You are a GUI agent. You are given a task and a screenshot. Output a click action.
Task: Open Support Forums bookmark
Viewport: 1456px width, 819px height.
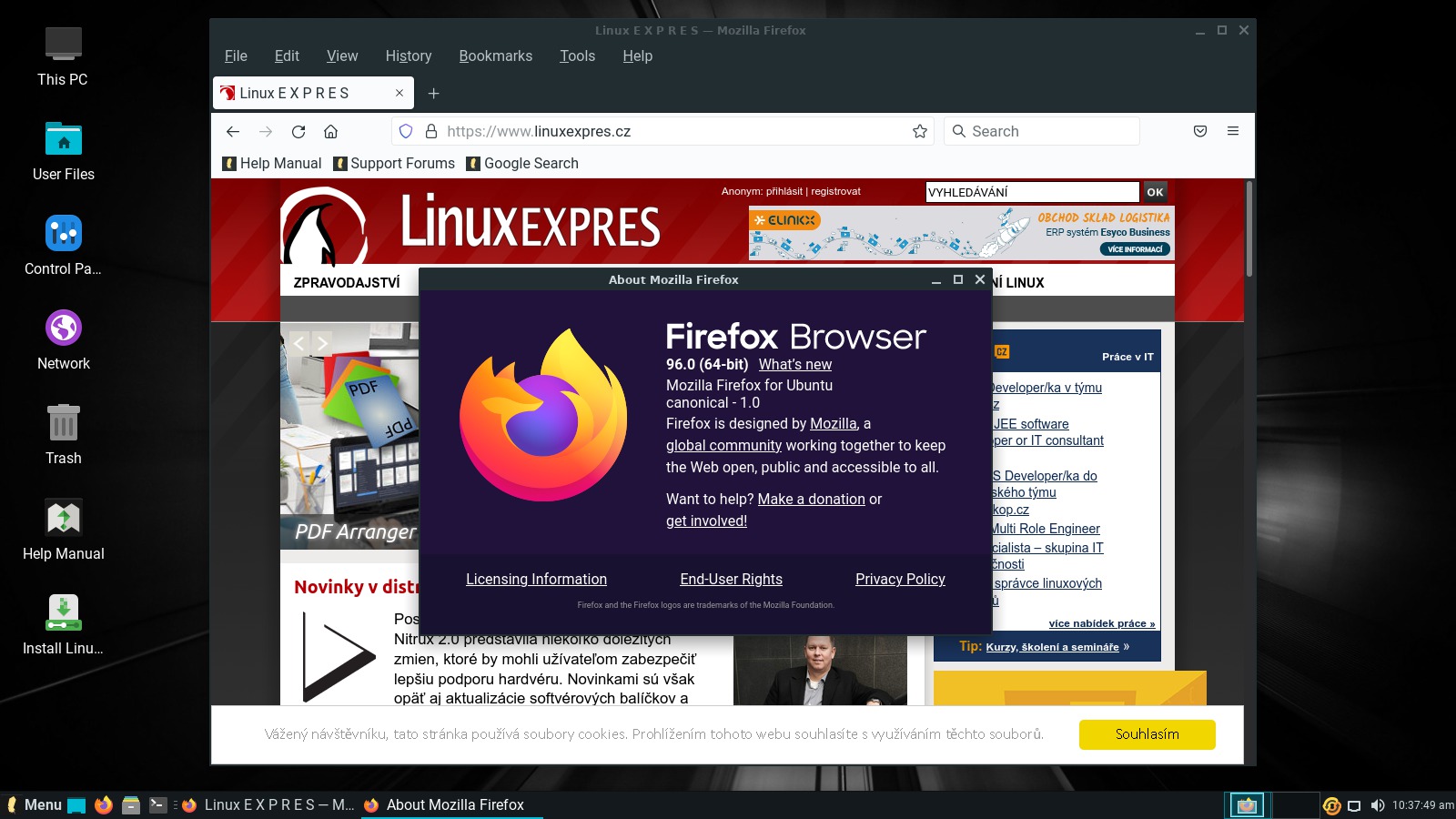[394, 163]
